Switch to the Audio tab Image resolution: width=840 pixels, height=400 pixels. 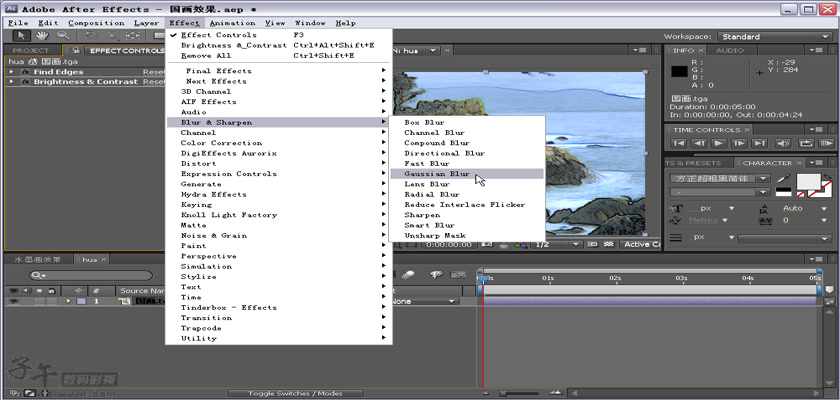[730, 50]
